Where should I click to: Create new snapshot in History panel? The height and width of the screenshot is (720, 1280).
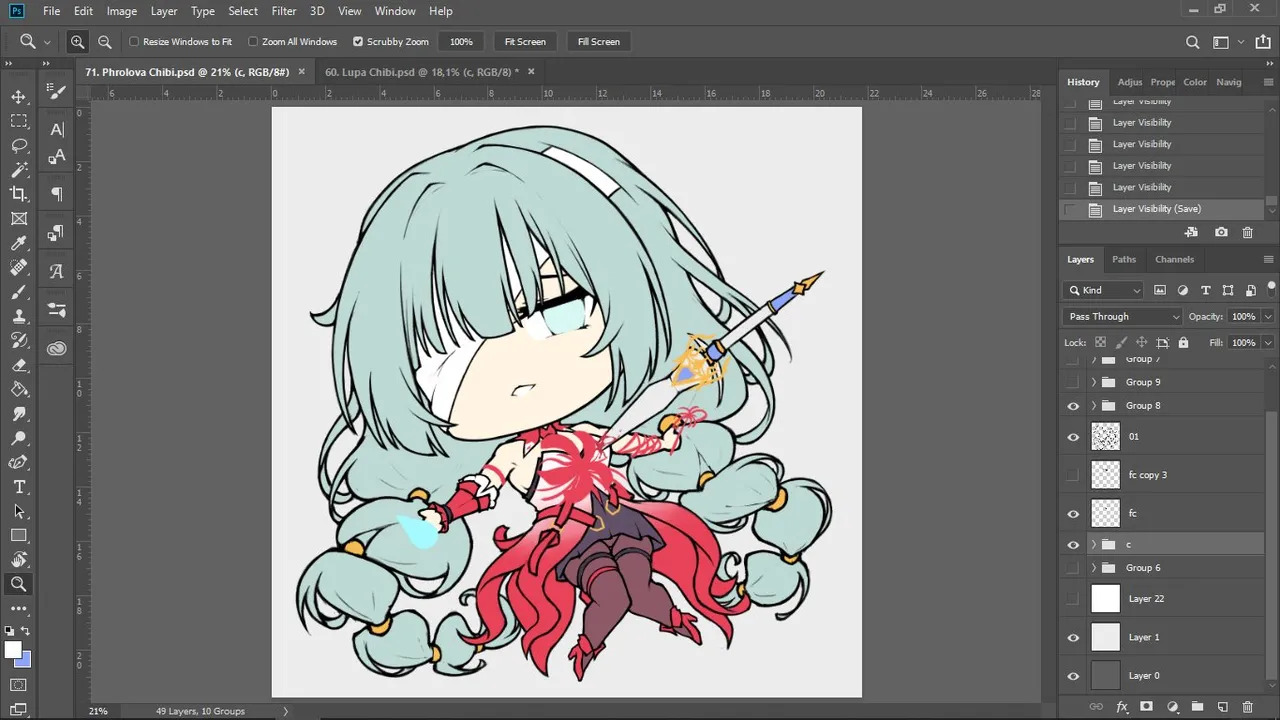(1221, 232)
